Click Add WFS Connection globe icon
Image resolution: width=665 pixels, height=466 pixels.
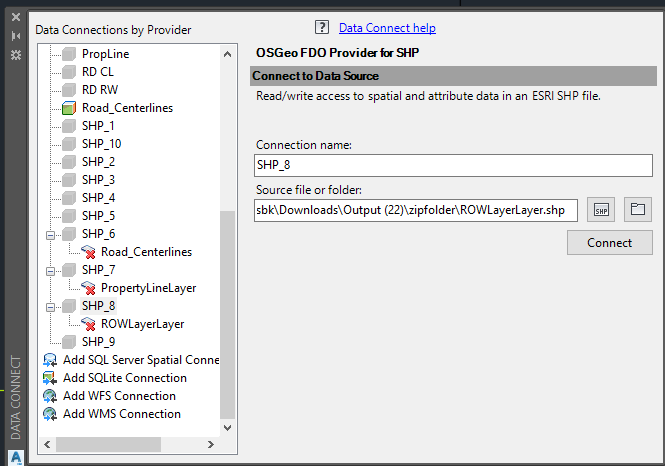pos(51,396)
